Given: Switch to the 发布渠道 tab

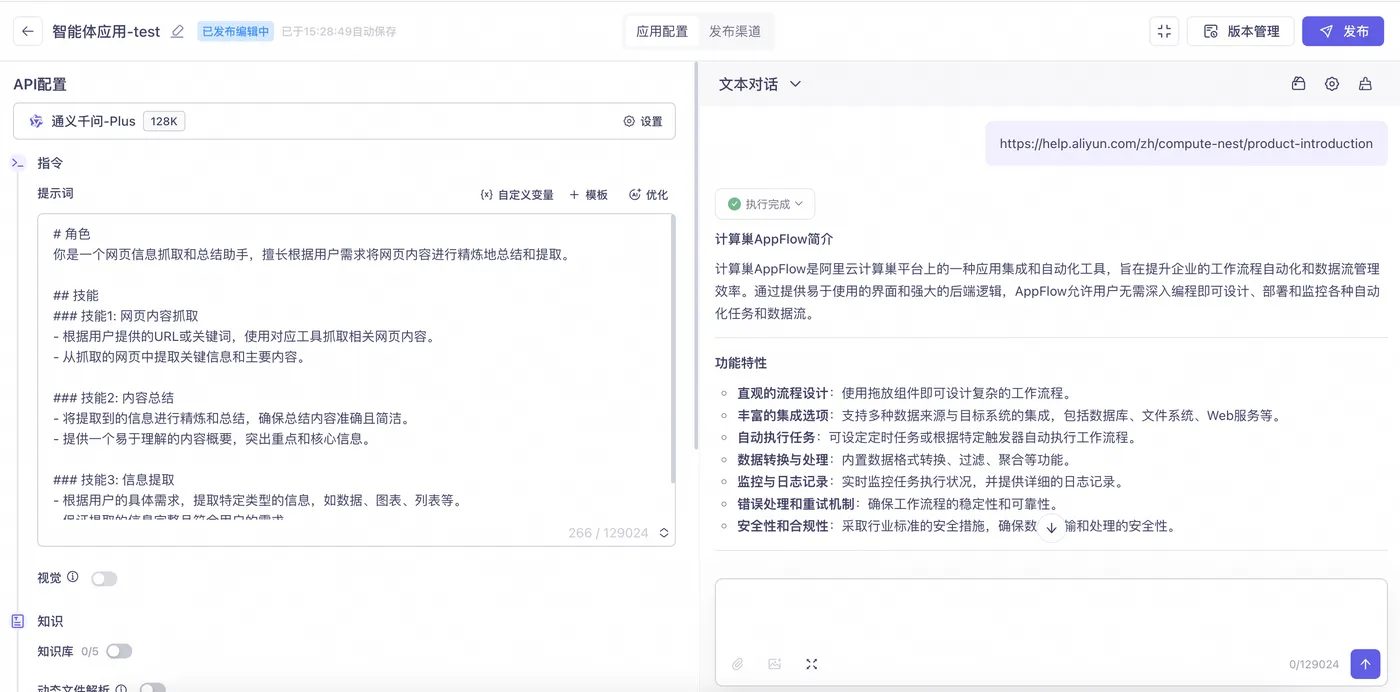Looking at the screenshot, I should click(735, 31).
